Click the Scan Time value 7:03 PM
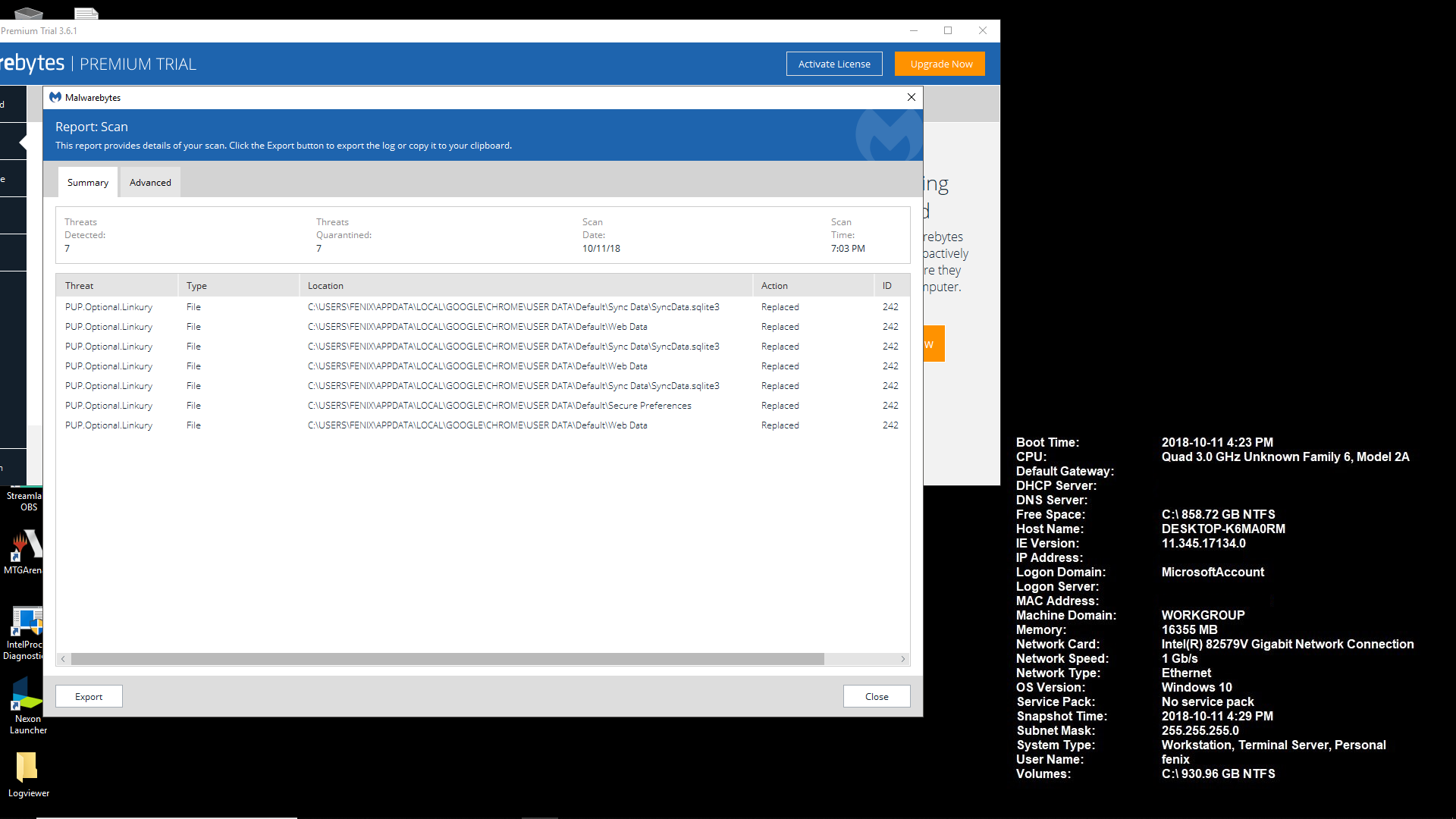Screen dimensions: 1456x819 848,249
